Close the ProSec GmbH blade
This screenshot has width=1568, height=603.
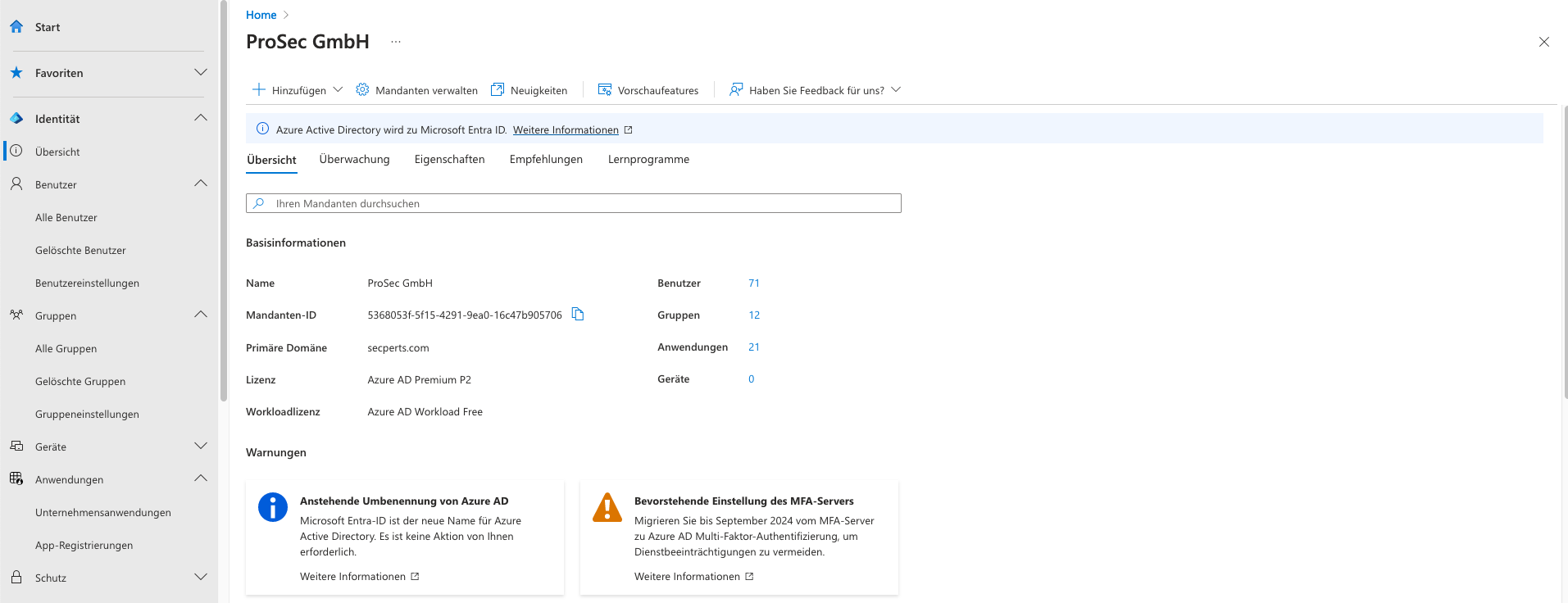pos(1544,42)
